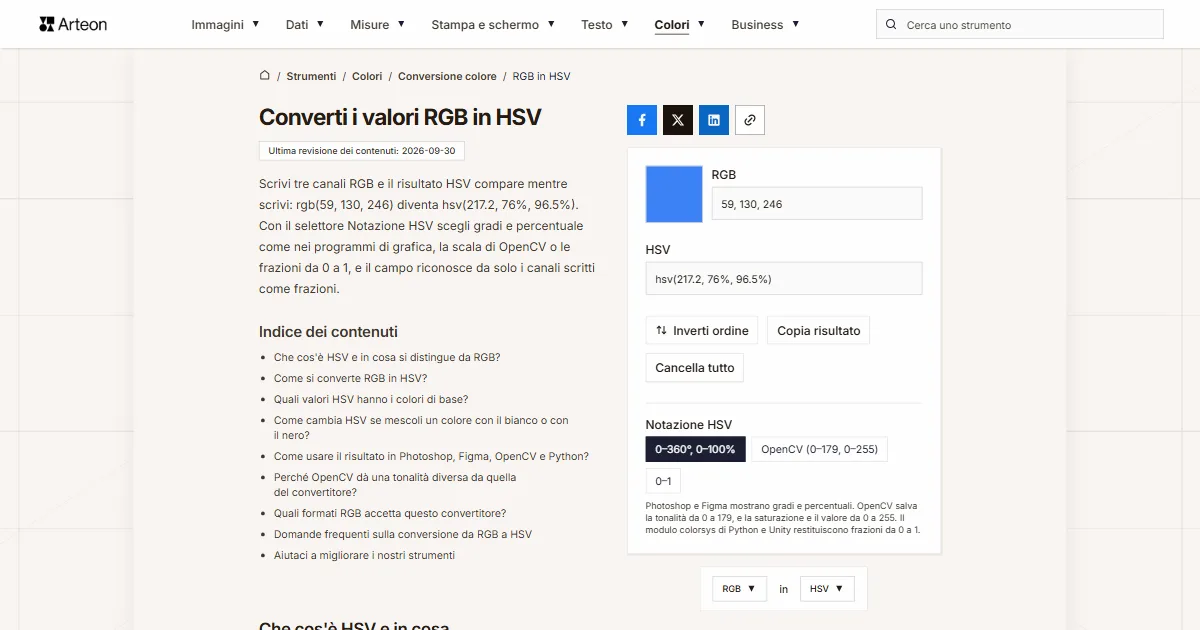Click Copia risultato button
The image size is (1200, 630).
point(818,331)
